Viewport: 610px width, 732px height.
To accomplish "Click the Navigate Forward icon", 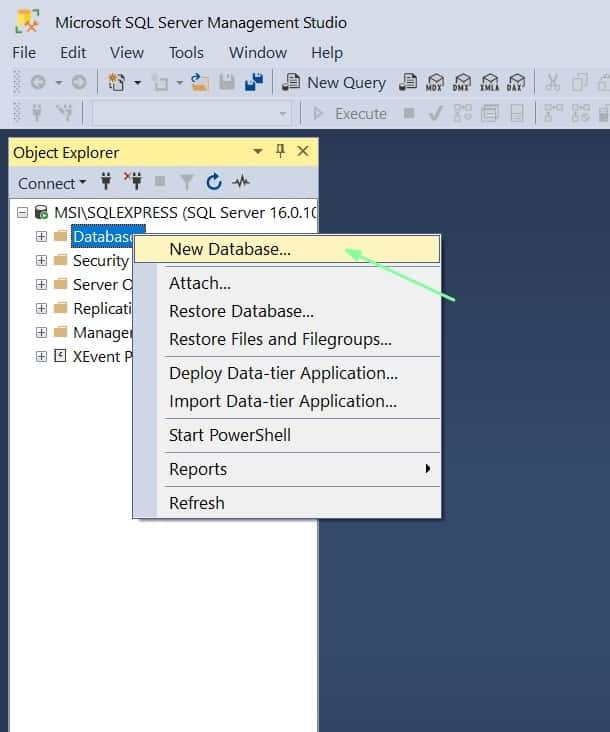I will coord(79,83).
